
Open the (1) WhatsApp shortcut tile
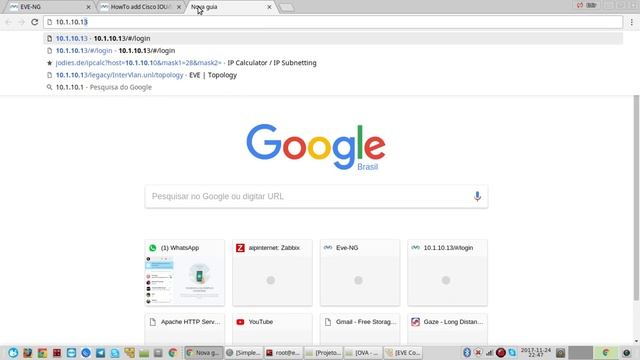point(184,273)
